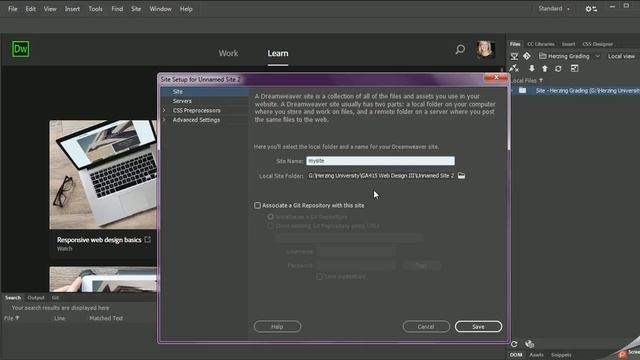640x360 pixels.
Task: Open the user profile avatar
Action: coord(486,50)
